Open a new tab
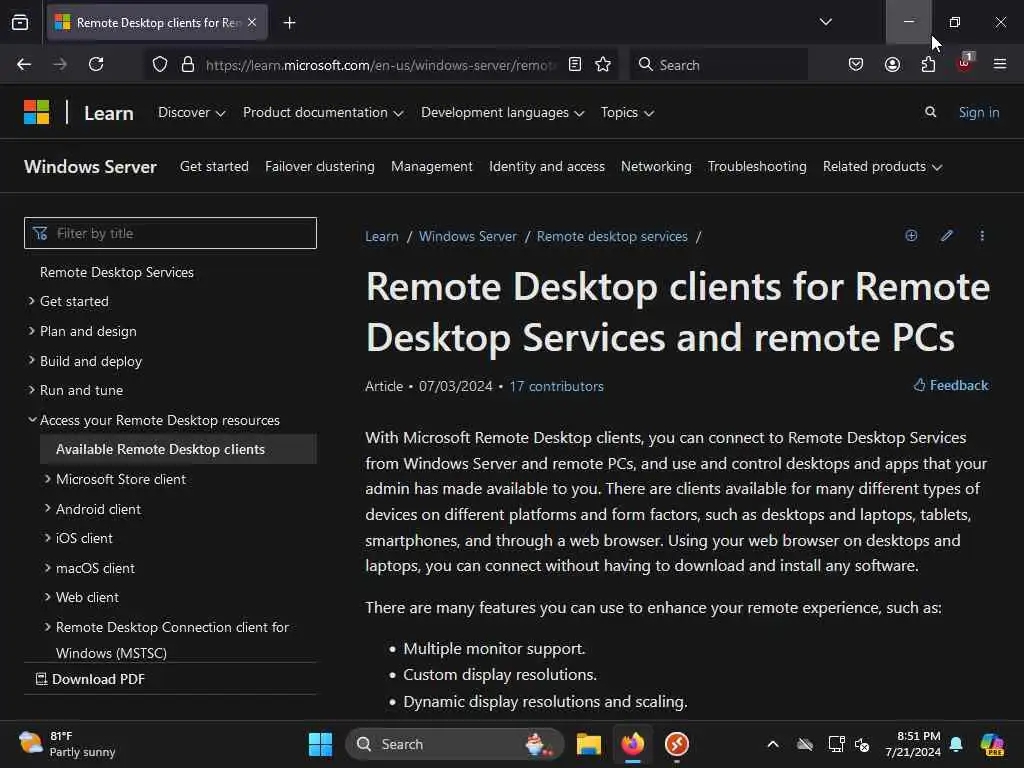 coord(289,23)
